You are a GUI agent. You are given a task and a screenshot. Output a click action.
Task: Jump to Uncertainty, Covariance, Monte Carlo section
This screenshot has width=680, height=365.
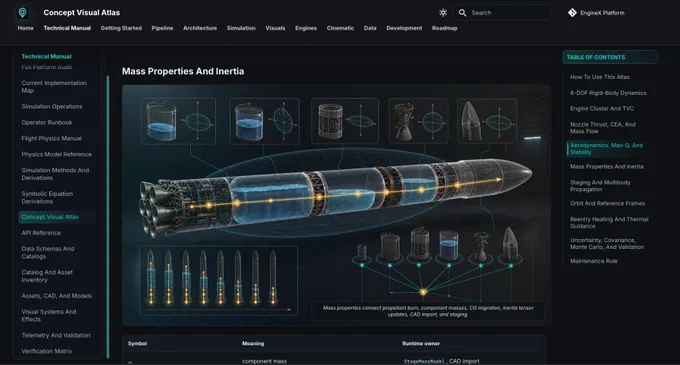607,244
